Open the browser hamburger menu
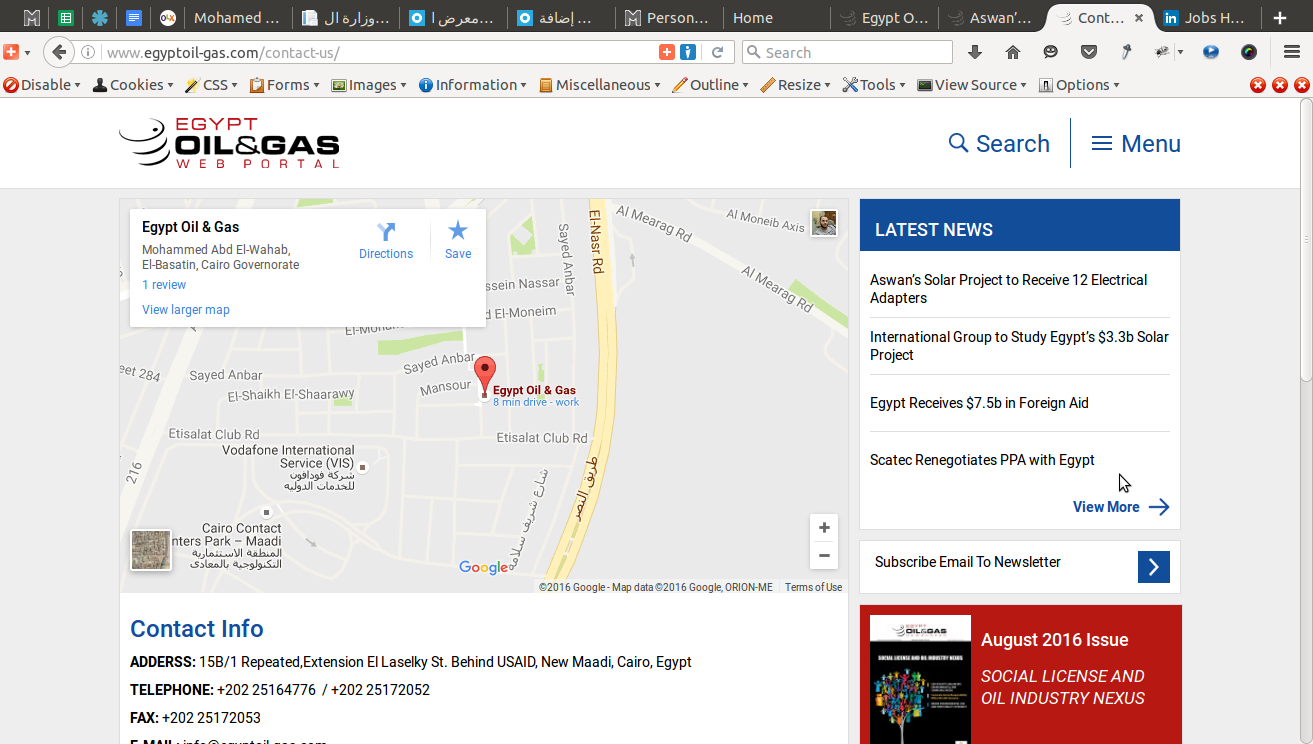Viewport: 1313px width, 744px height. (x=1292, y=52)
